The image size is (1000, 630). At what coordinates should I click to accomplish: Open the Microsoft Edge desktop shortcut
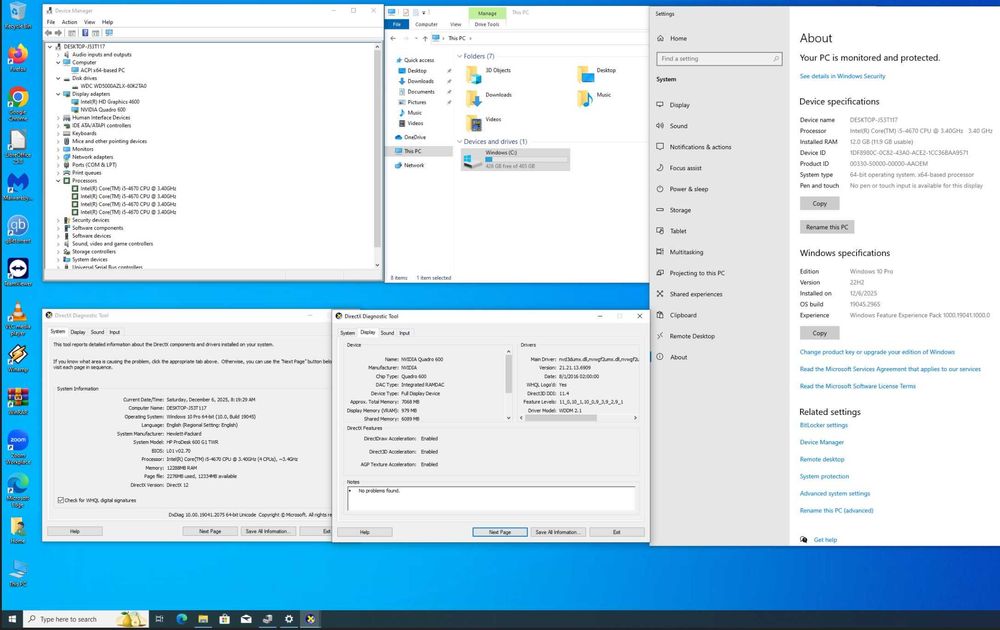click(x=18, y=490)
